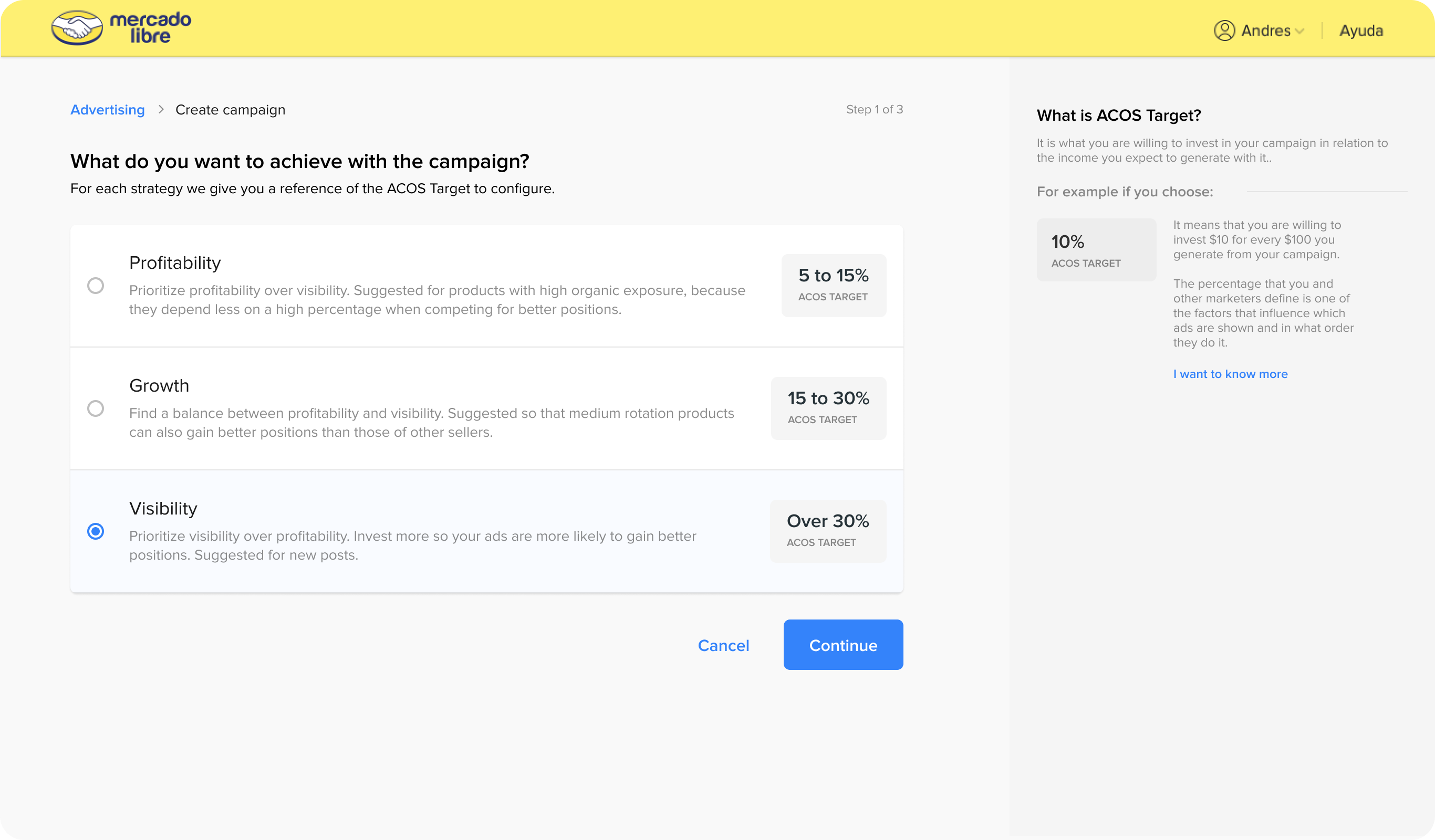Click the Cancel link
The width and height of the screenshot is (1435, 840).
pos(723,645)
